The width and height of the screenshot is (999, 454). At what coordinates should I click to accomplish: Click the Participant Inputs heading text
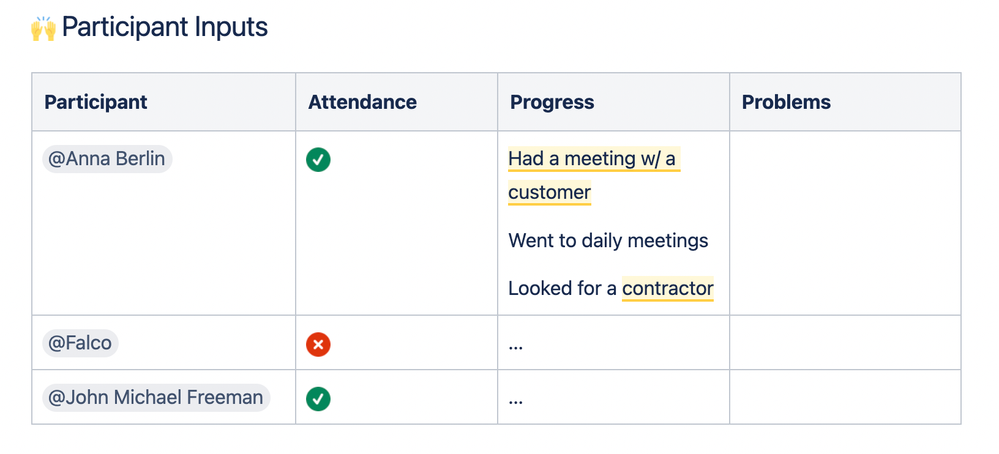coord(165,27)
